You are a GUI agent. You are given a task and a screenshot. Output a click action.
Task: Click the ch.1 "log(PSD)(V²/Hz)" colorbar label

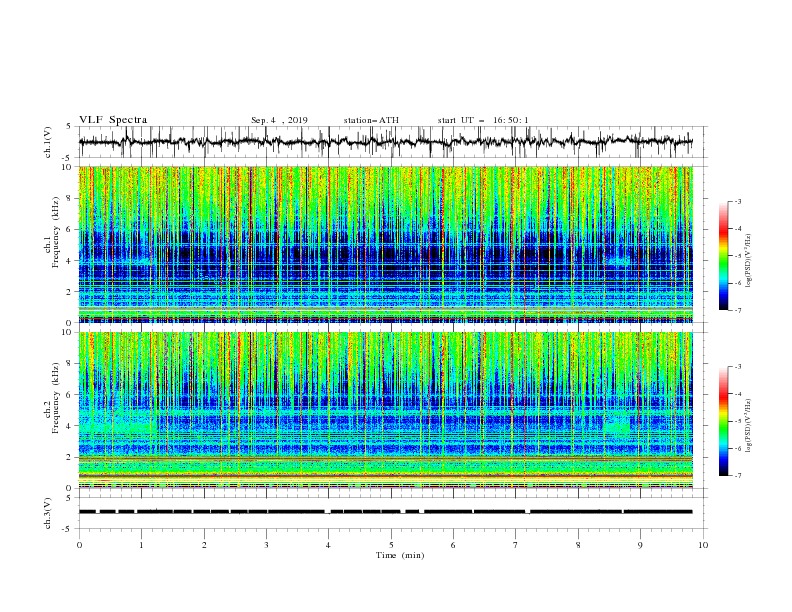(748, 261)
